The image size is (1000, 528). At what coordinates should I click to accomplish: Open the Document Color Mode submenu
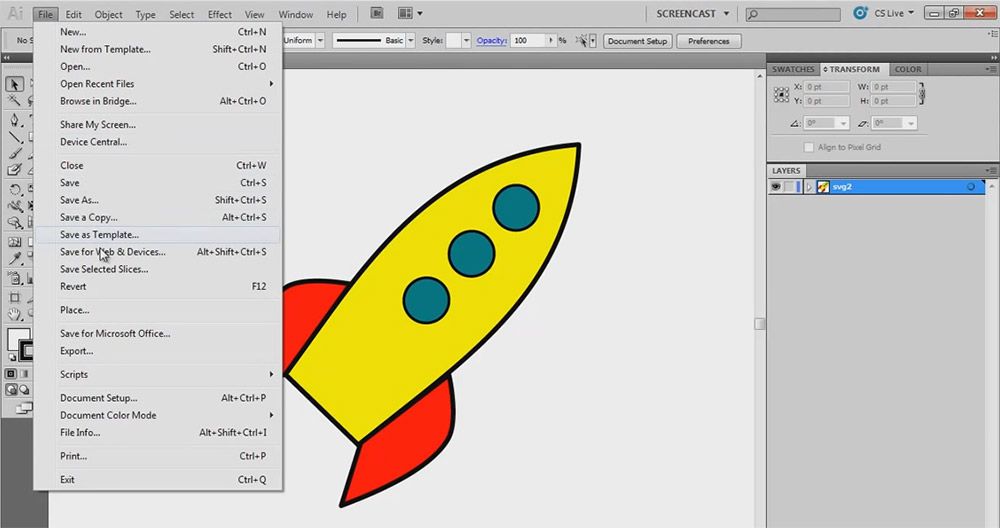[x=158, y=415]
